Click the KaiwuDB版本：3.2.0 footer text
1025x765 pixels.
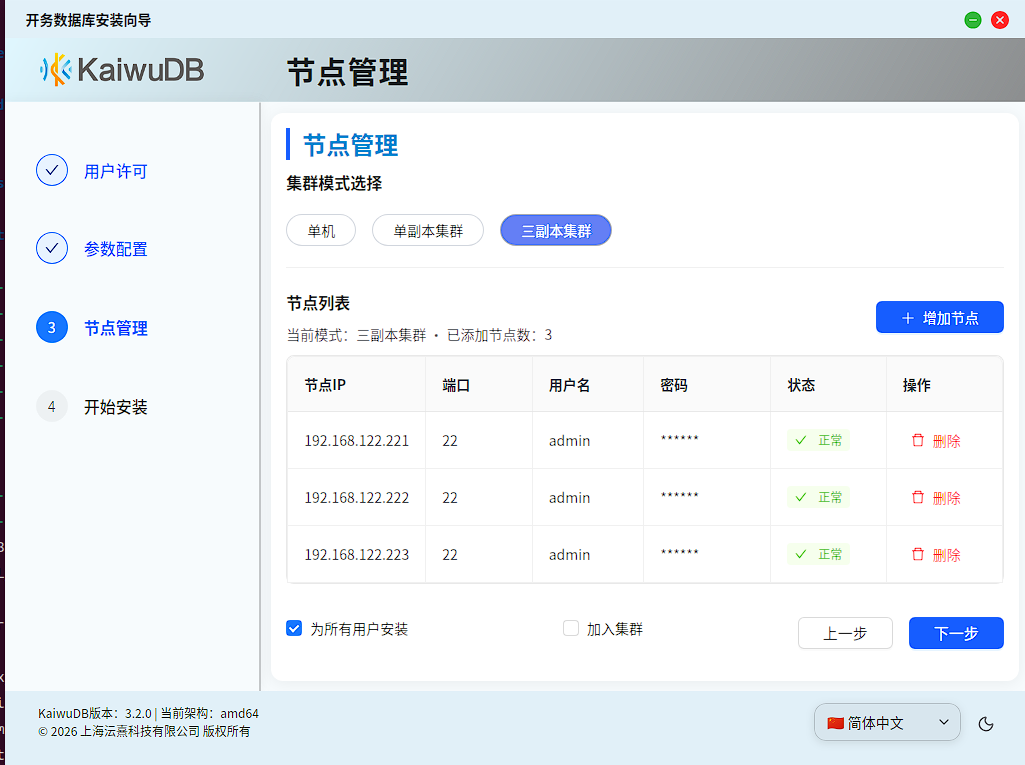click(95, 713)
